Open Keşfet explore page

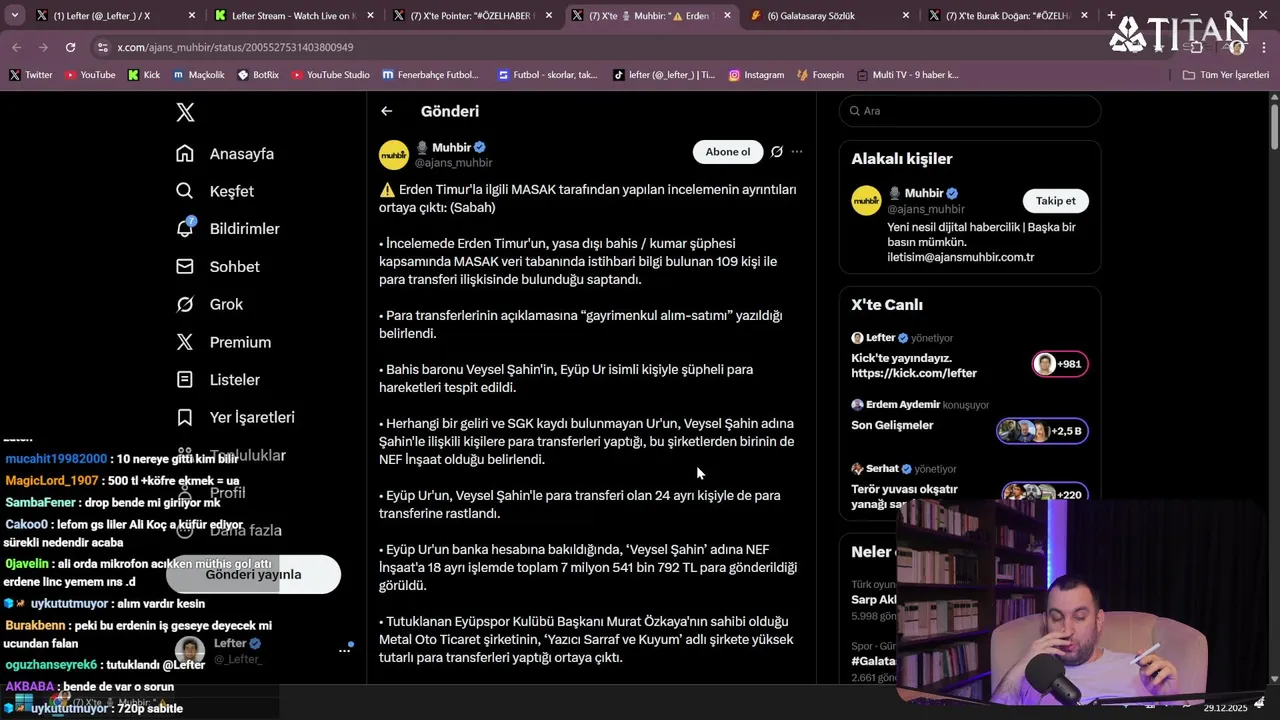215,191
